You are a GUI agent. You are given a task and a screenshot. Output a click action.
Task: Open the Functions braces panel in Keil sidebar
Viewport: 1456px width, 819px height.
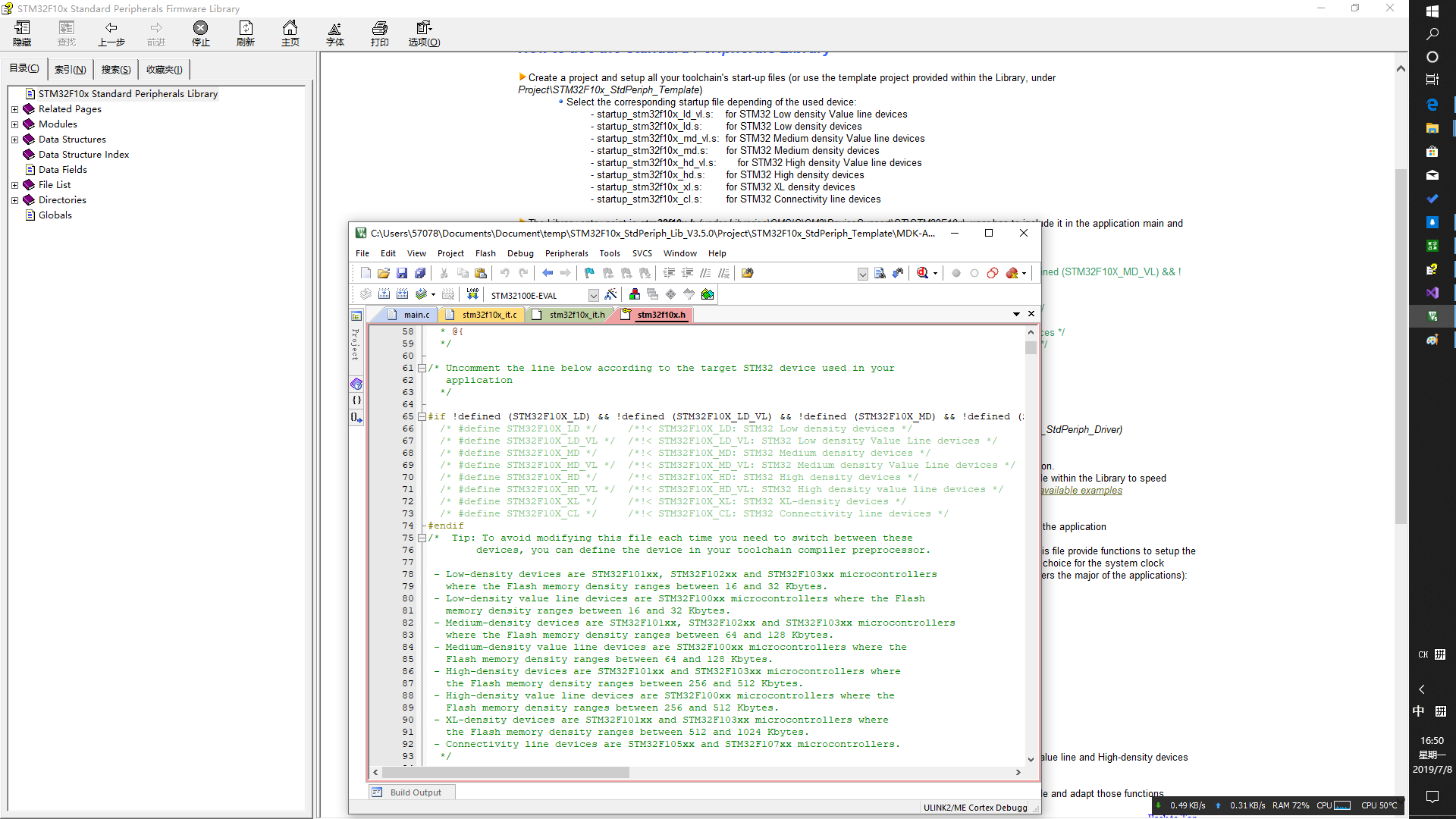point(356,400)
